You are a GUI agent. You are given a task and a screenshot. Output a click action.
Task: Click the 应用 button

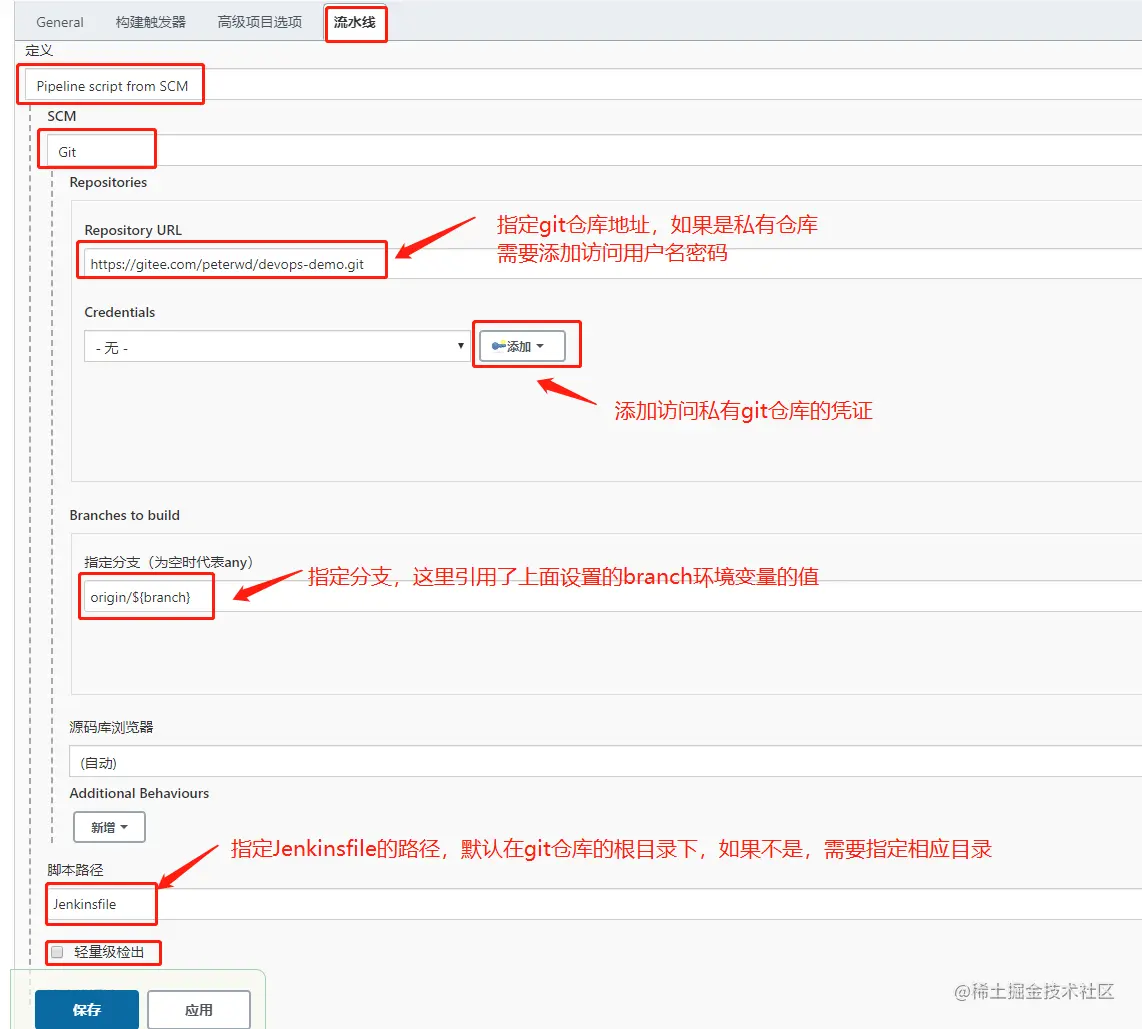click(199, 1009)
